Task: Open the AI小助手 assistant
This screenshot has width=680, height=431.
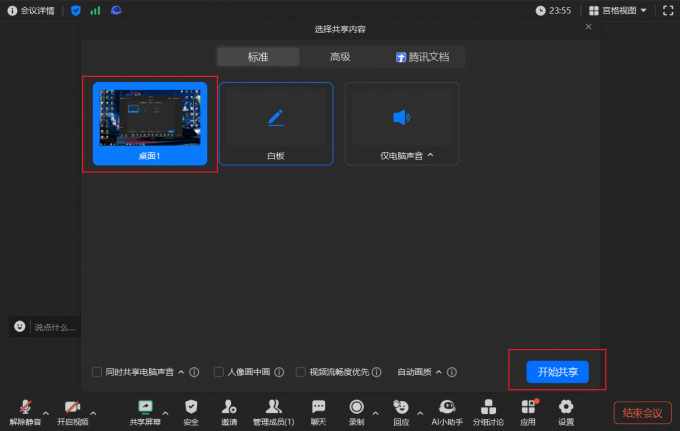Action: click(447, 412)
